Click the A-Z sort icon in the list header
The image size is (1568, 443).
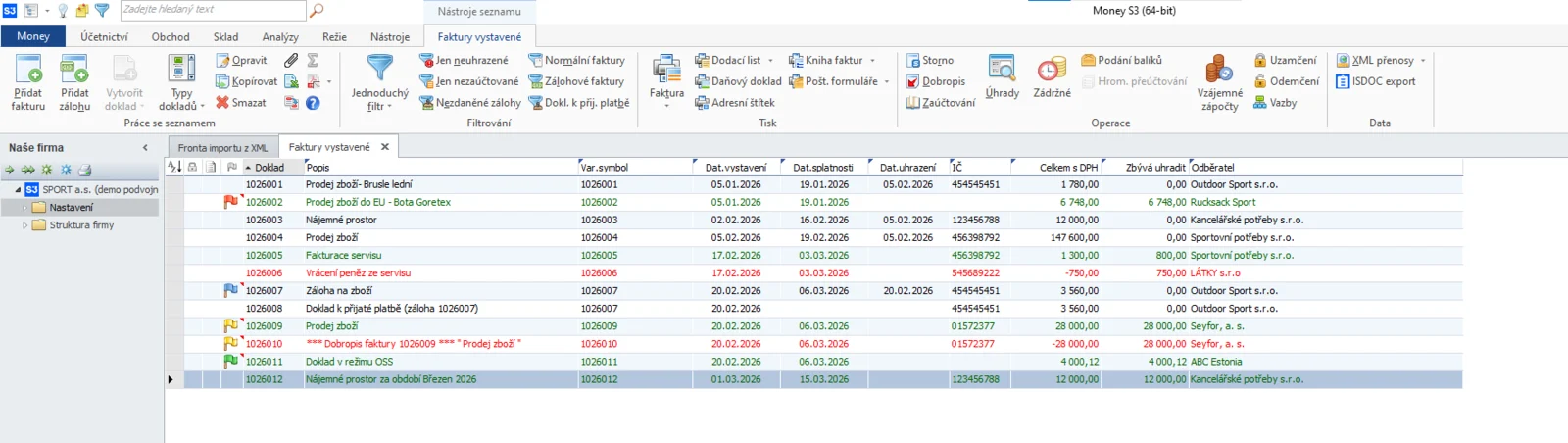(x=174, y=168)
